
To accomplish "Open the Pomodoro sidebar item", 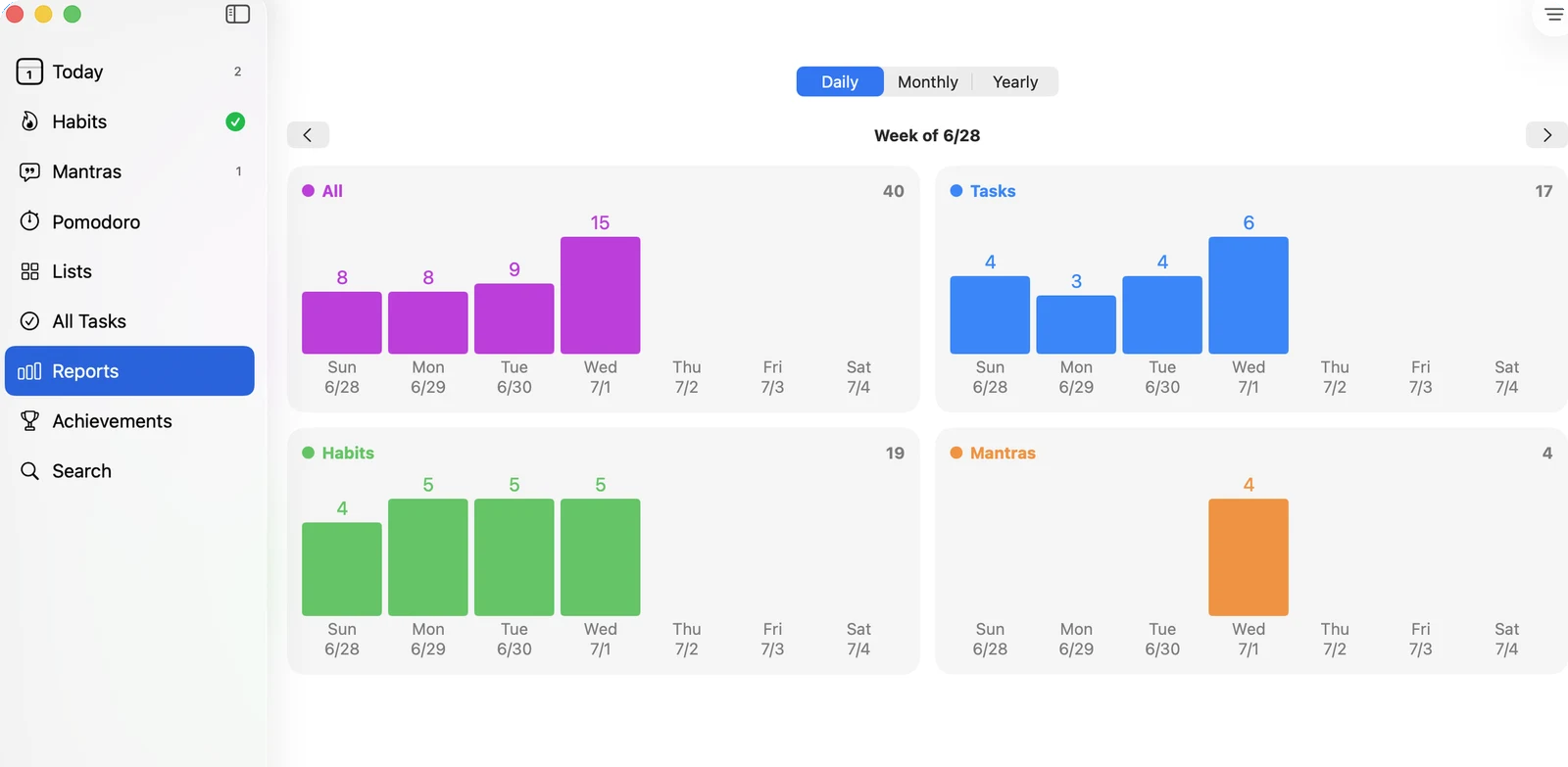I will coord(129,221).
